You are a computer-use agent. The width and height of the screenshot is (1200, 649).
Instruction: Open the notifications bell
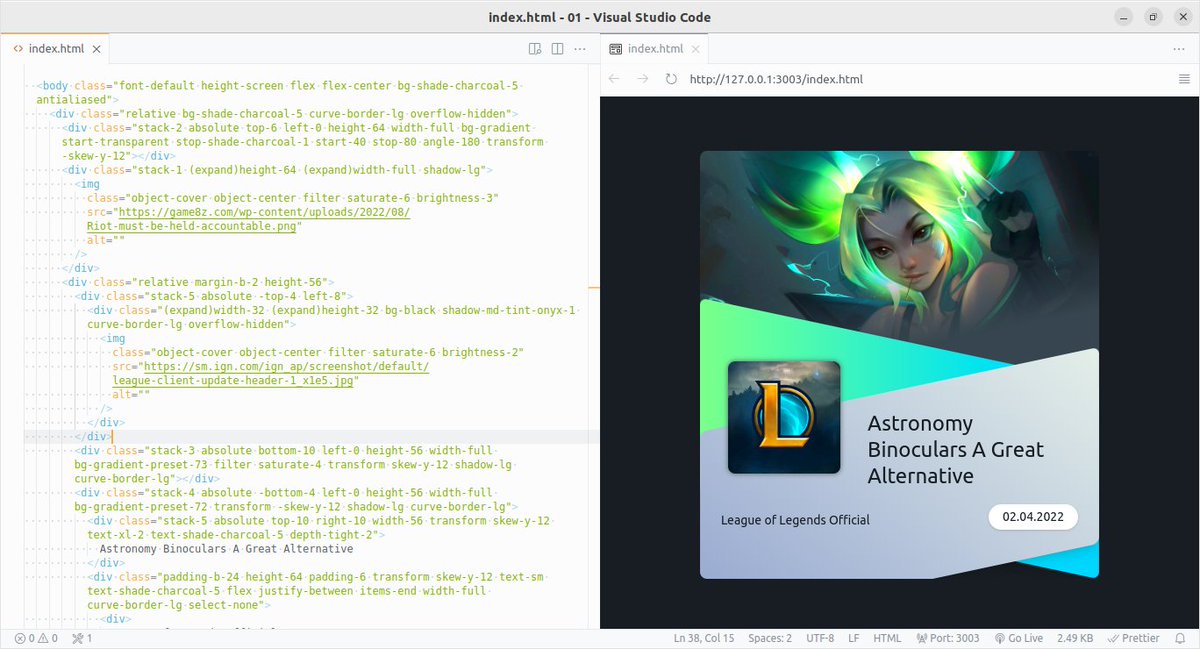click(x=1181, y=638)
